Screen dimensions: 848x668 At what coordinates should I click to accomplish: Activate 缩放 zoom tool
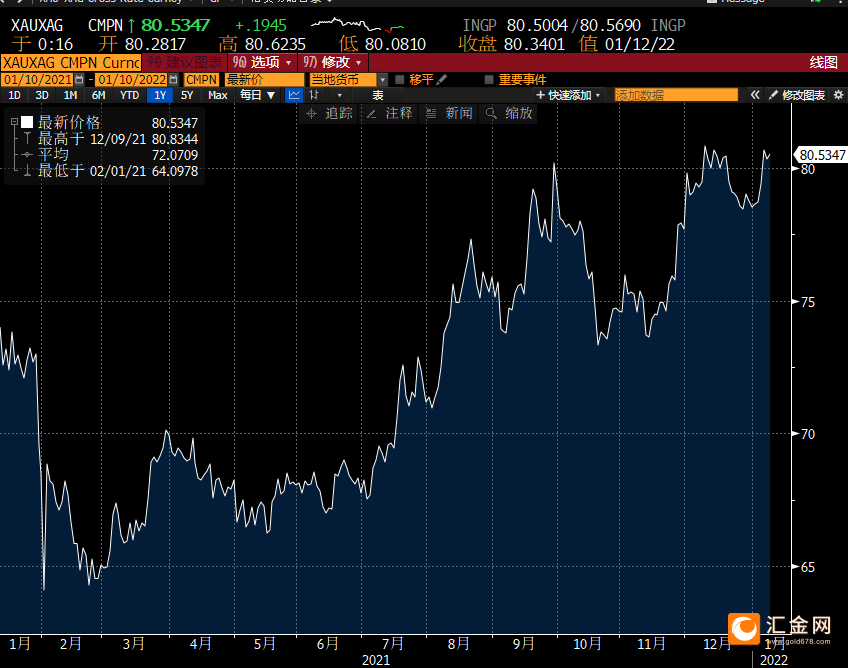click(x=508, y=114)
